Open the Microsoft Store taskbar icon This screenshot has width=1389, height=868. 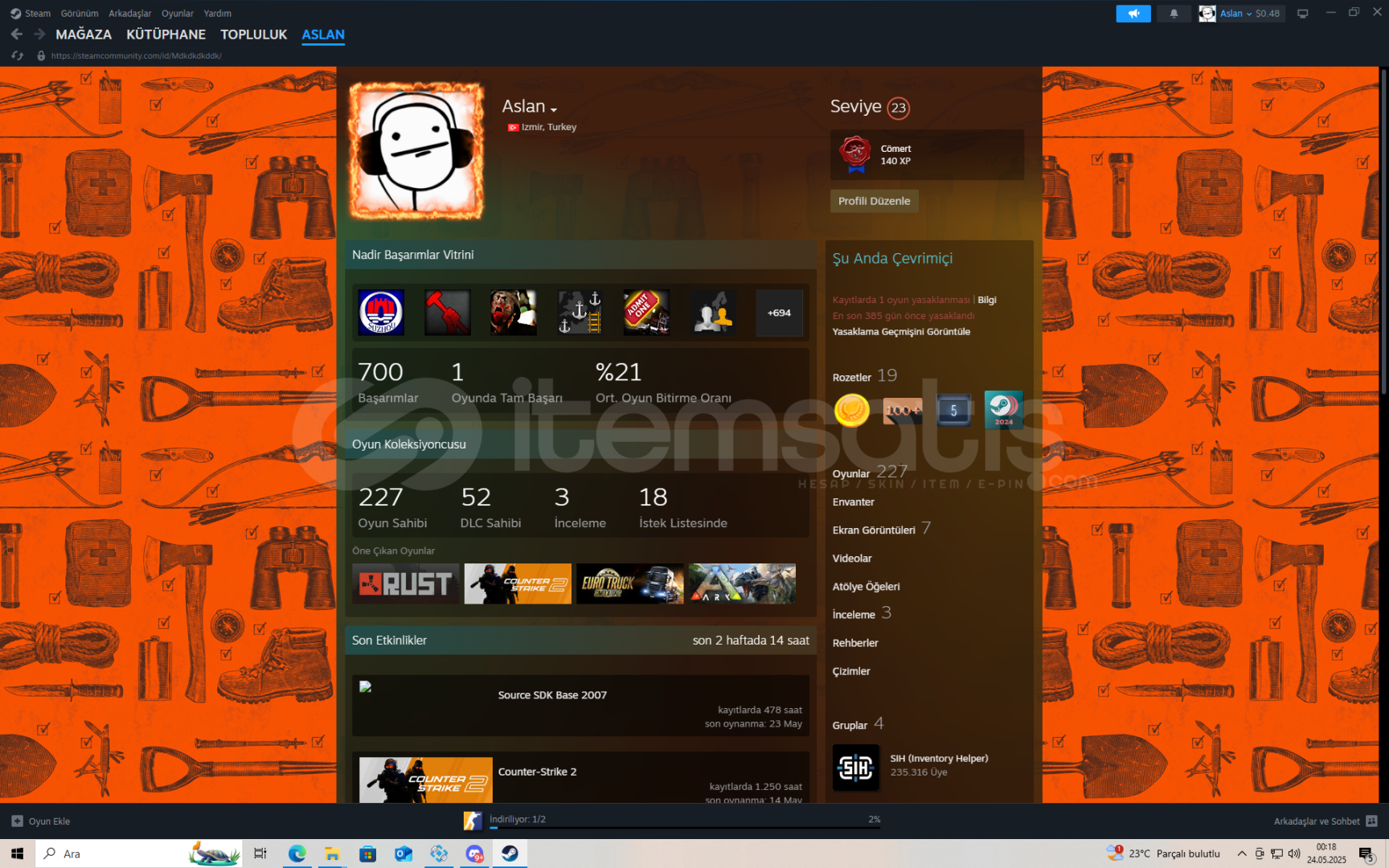point(367,854)
